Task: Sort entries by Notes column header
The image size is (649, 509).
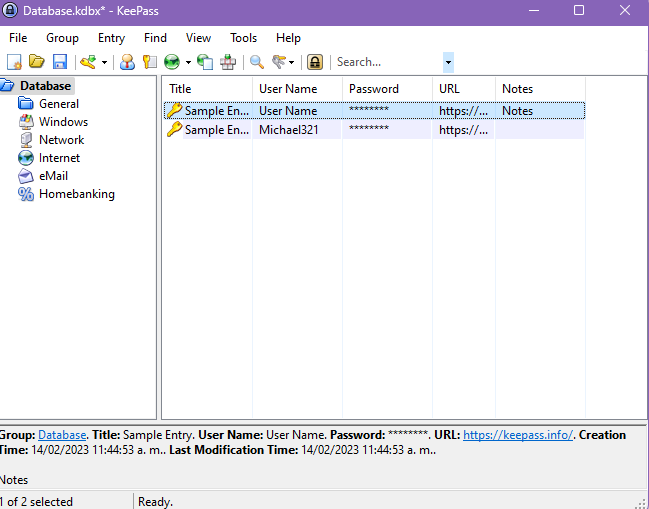Action: coord(541,89)
